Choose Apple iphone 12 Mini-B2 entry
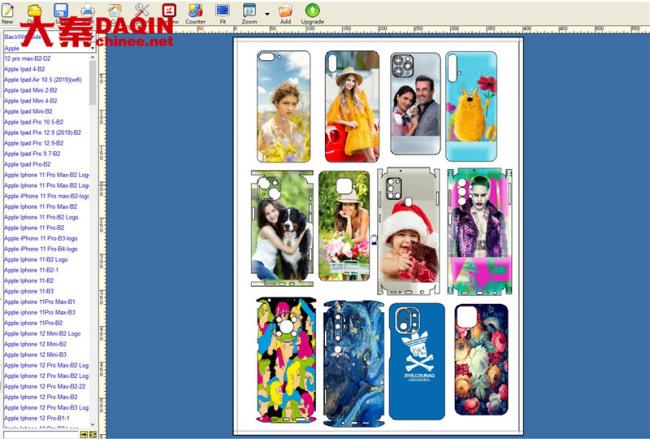Screen dimensions: 650x439 coord(37,343)
